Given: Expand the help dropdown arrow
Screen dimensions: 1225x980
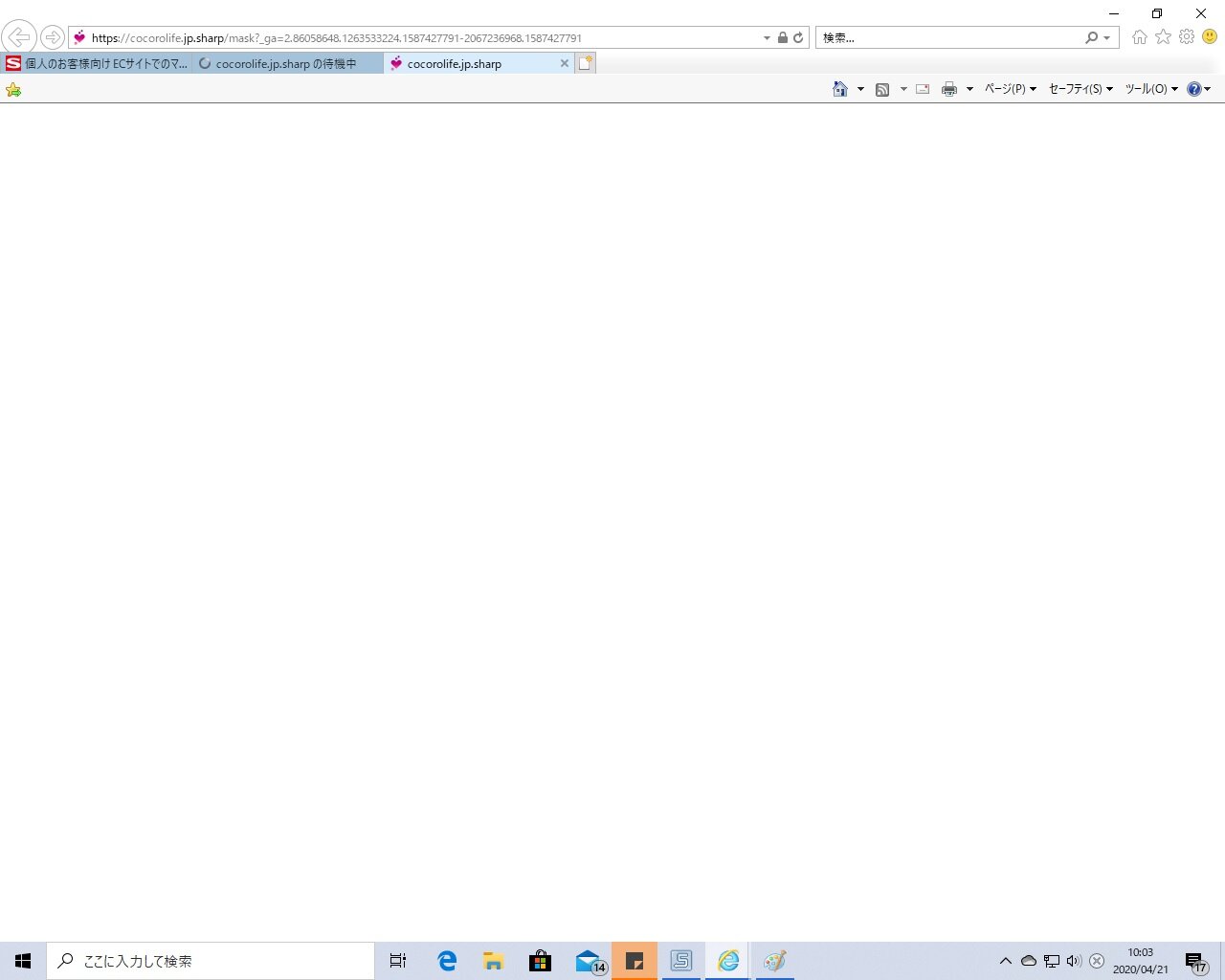Looking at the screenshot, I should click(x=1208, y=89).
